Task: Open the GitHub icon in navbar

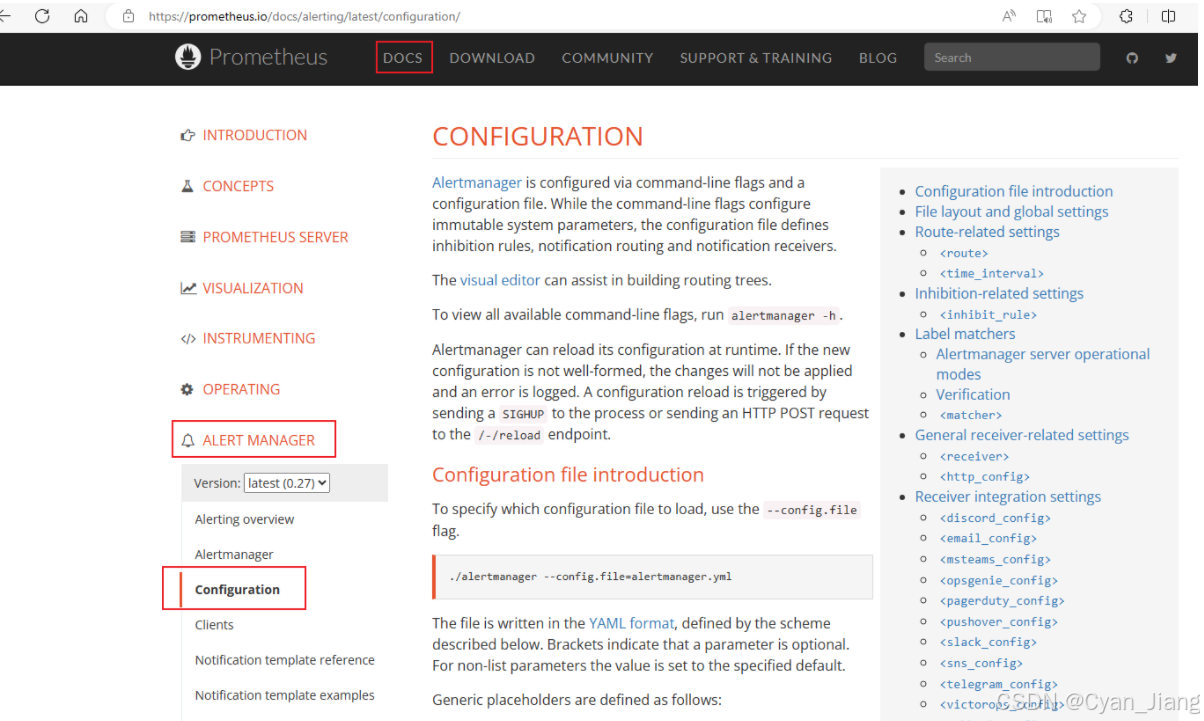Action: pos(1132,58)
